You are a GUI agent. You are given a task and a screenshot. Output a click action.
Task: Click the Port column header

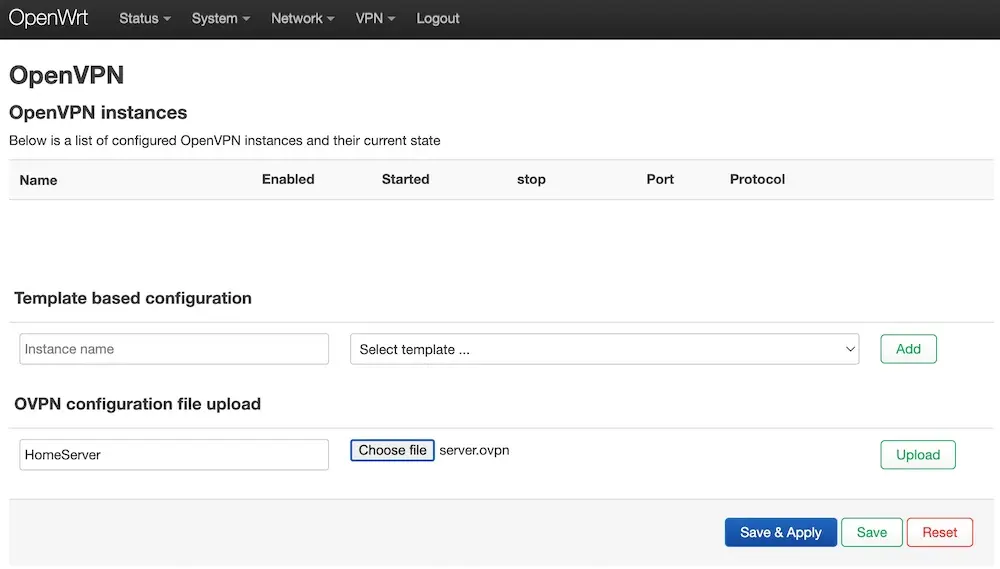(x=660, y=179)
